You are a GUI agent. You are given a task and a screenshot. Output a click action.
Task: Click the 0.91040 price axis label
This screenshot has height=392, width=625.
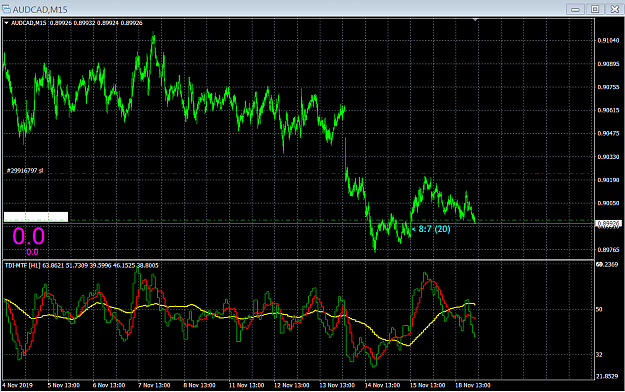(608, 40)
